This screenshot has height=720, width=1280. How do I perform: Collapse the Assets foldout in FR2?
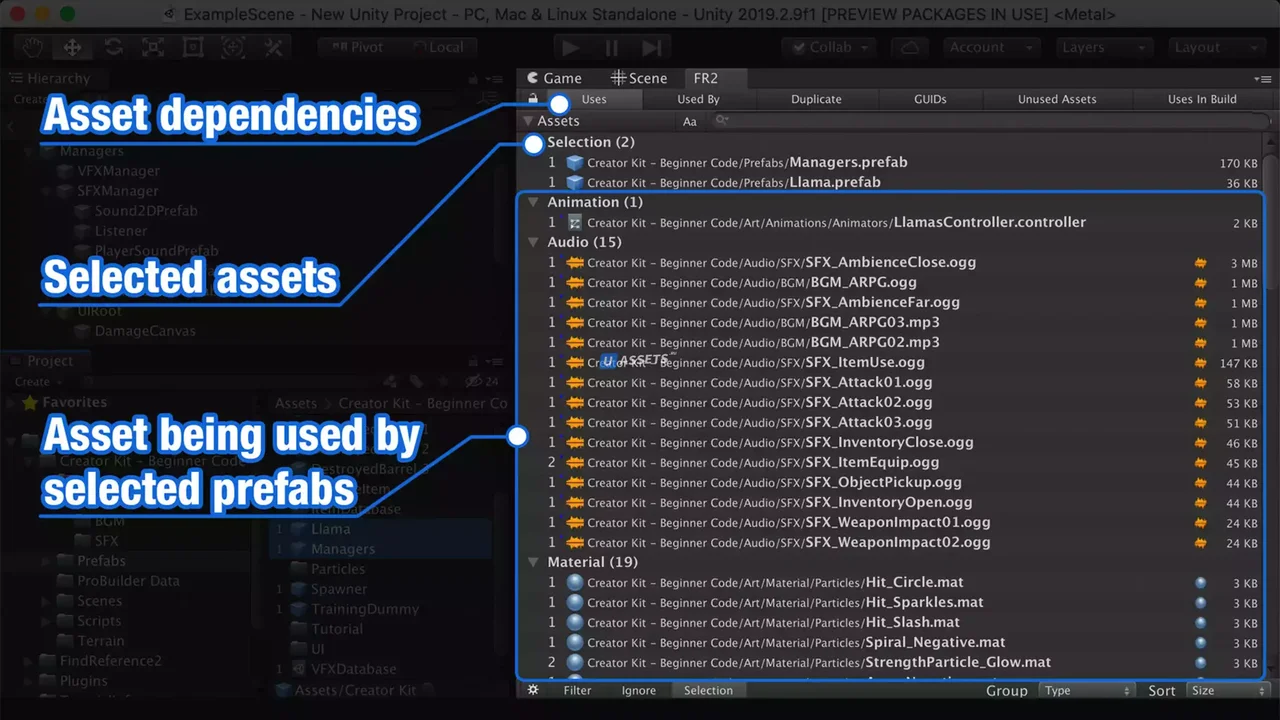[x=528, y=121]
